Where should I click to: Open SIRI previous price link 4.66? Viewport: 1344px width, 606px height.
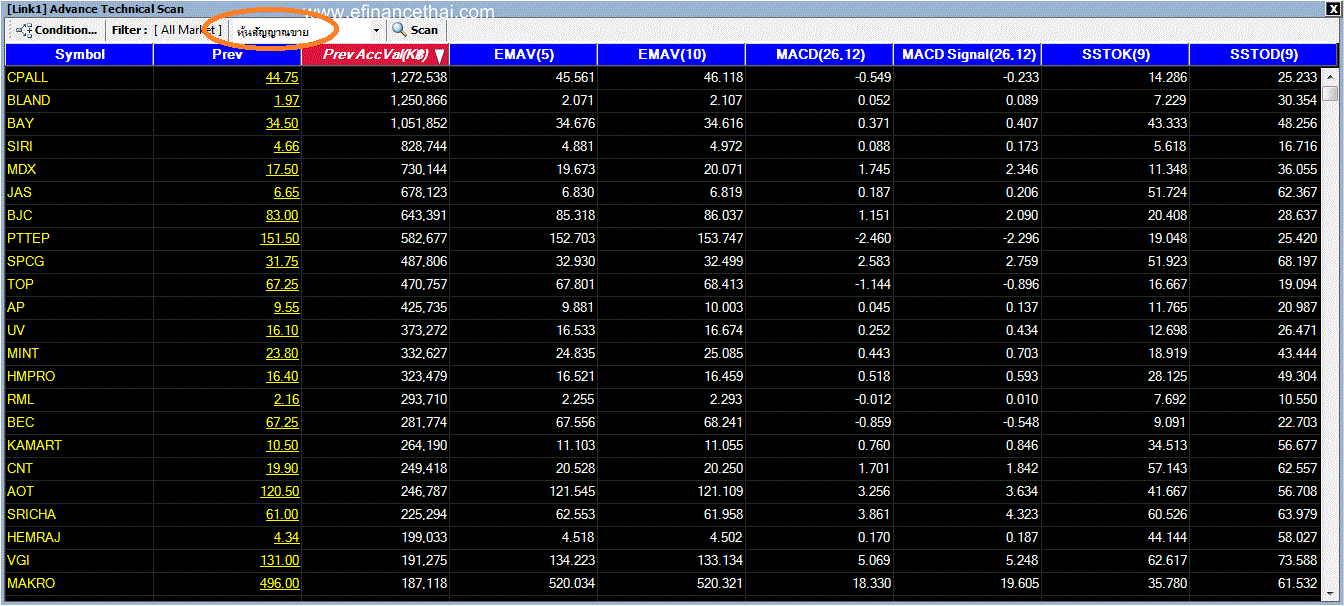(x=286, y=146)
